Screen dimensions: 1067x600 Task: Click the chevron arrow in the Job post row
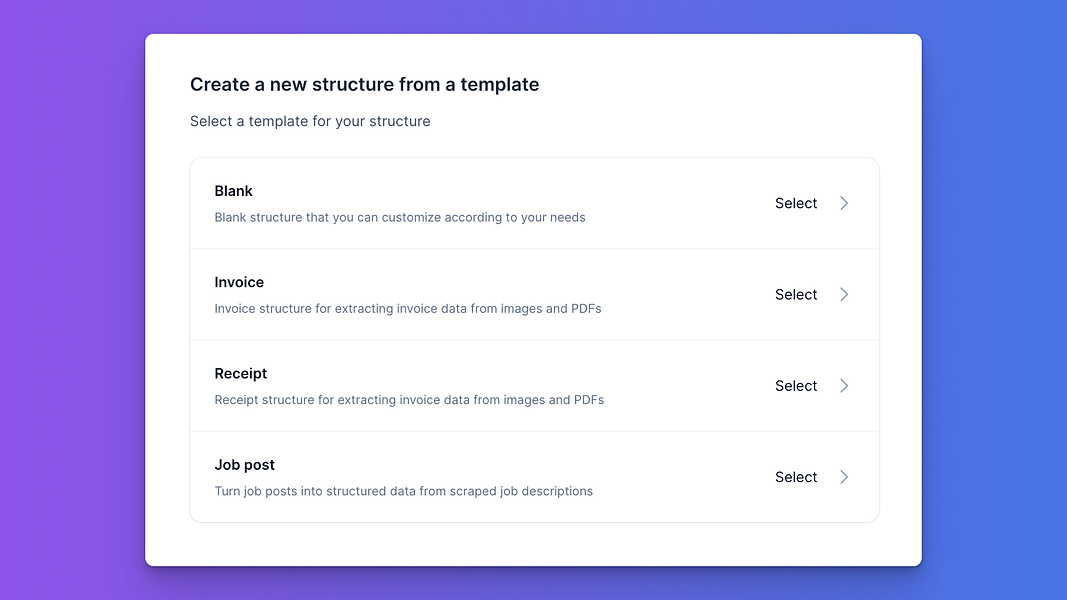point(844,477)
